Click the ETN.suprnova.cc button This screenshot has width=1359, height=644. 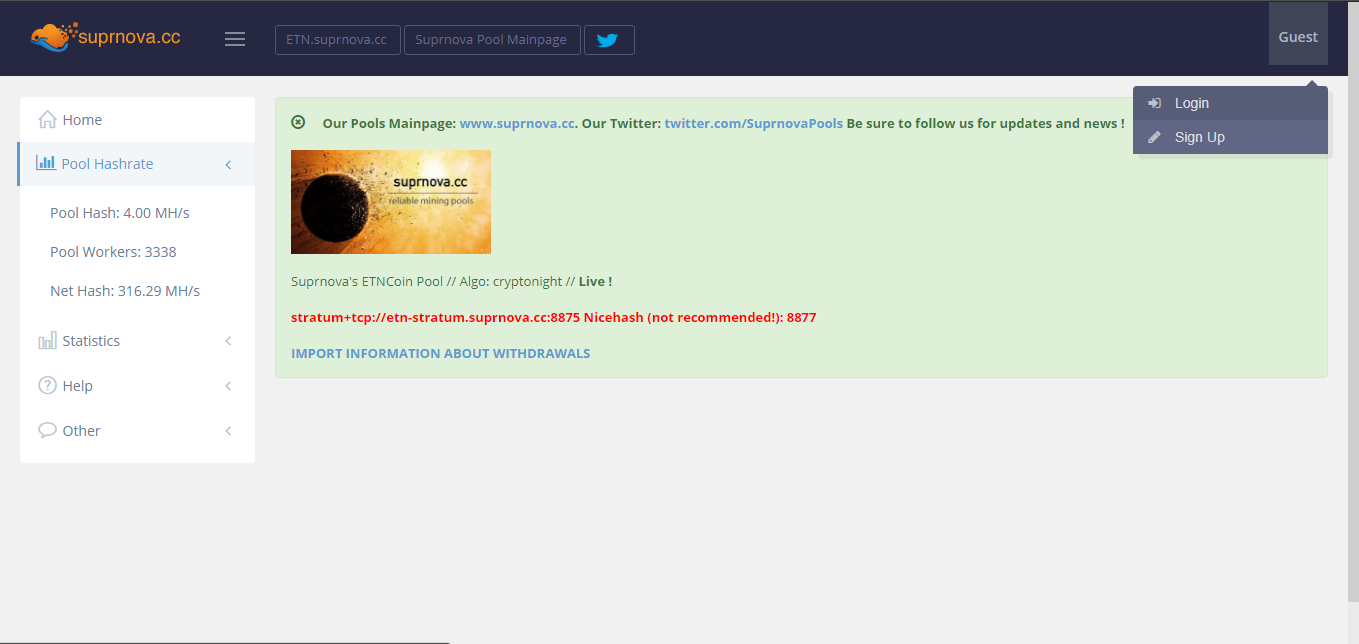pyautogui.click(x=337, y=40)
